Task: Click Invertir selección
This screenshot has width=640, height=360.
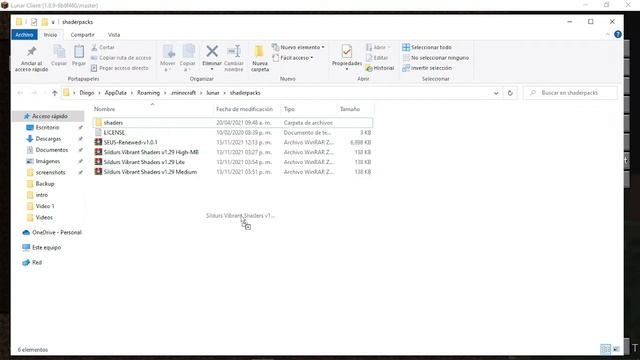Action: [x=427, y=68]
